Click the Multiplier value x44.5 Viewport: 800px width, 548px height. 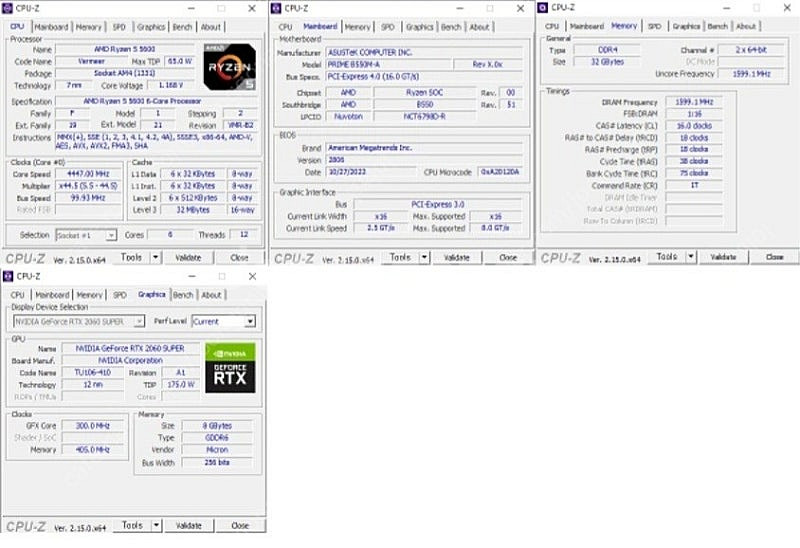pos(88,186)
